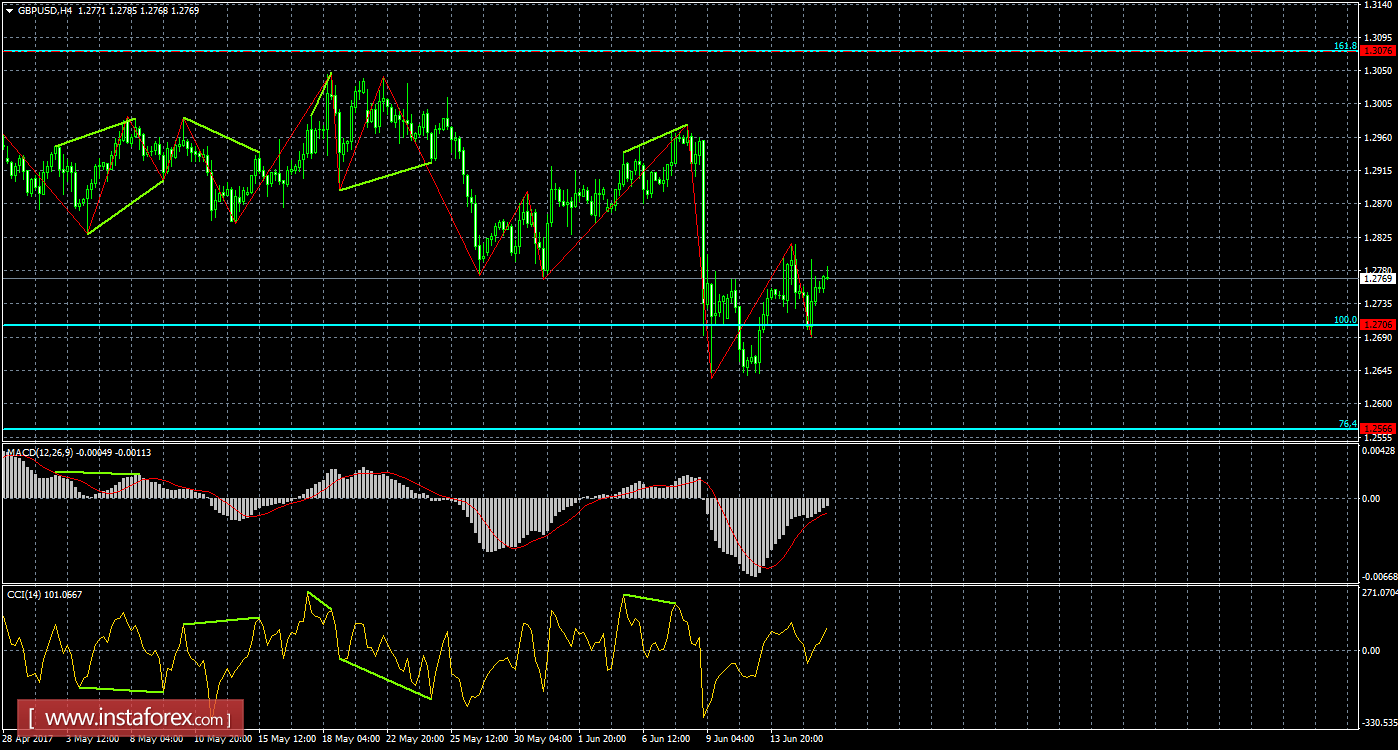Click the 9 Jun 04:00 time label

[731, 739]
